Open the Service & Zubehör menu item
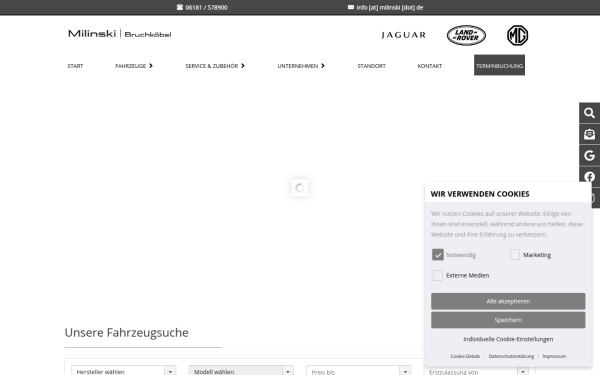 212,66
